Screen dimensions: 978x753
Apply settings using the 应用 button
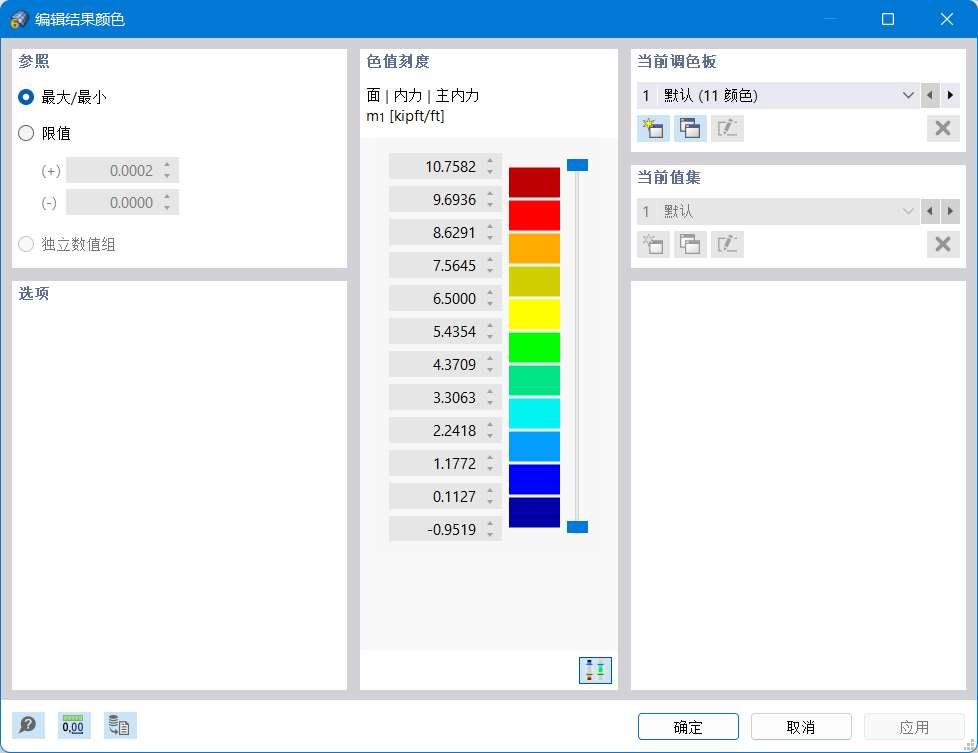pos(913,727)
